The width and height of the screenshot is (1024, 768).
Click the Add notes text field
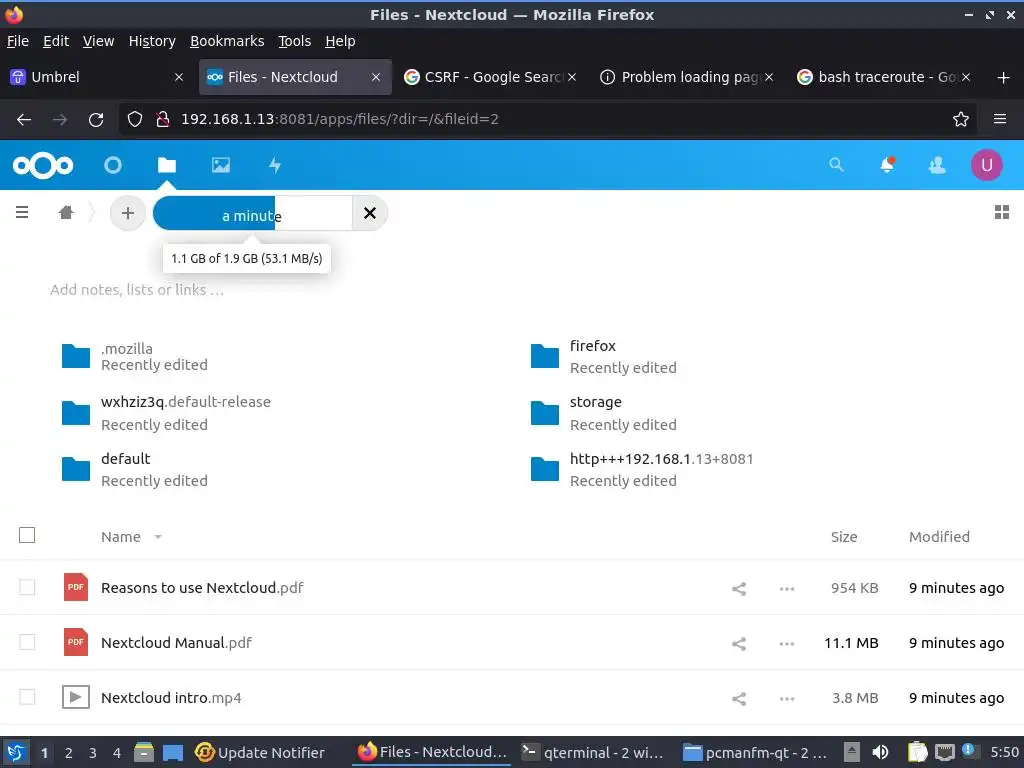coord(137,289)
